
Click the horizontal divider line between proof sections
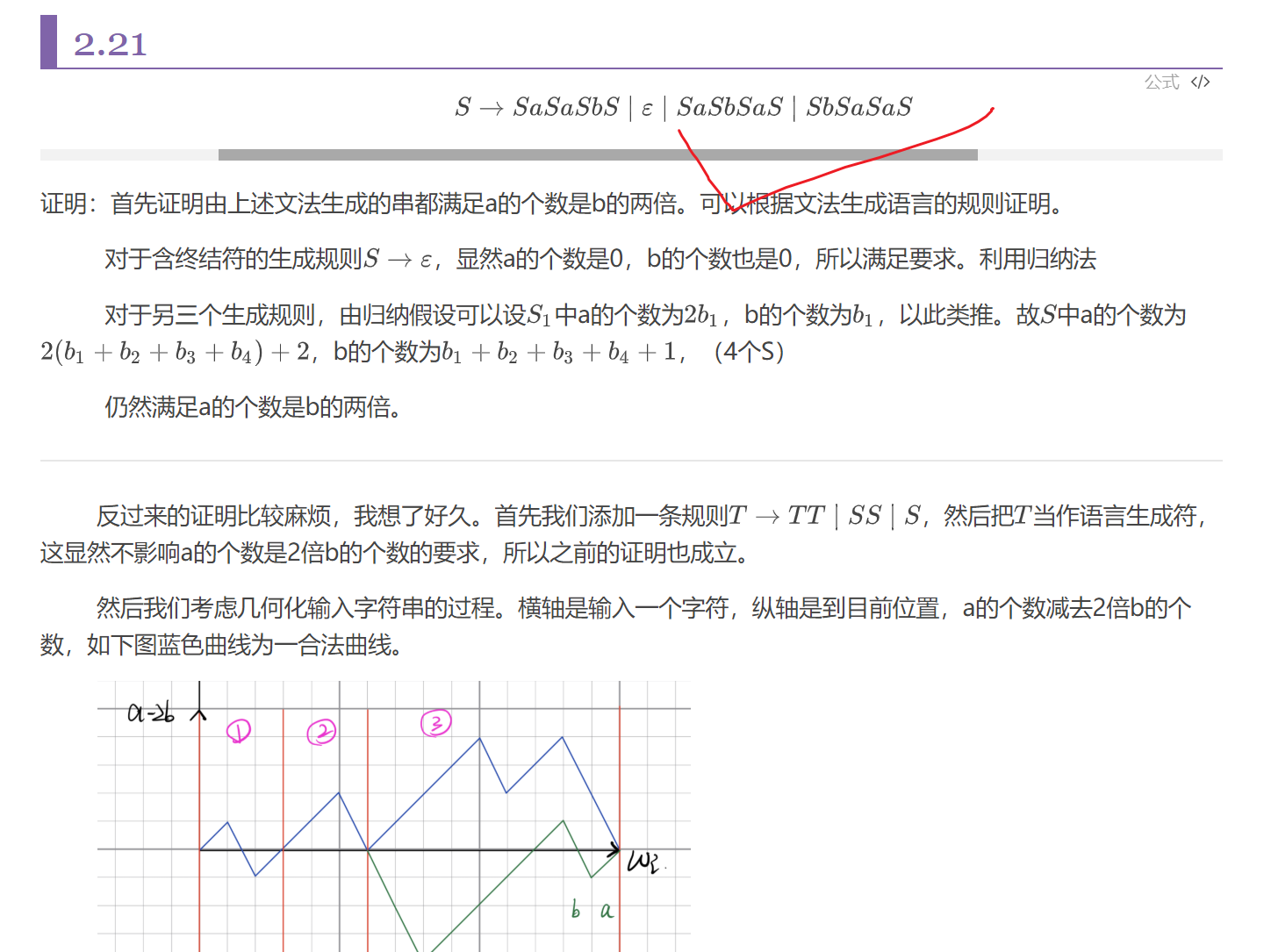(x=631, y=461)
